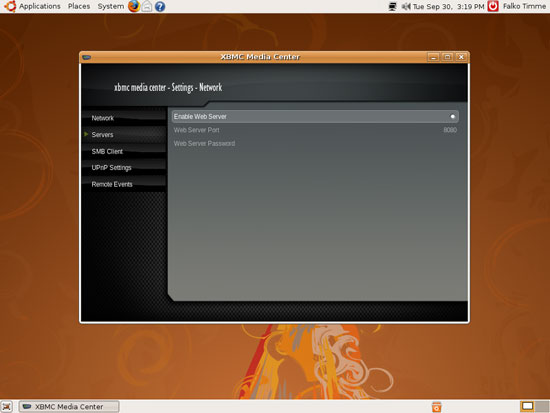Viewport: 550px width, 413px height.
Task: Click the 8080 port value
Action: [450, 130]
